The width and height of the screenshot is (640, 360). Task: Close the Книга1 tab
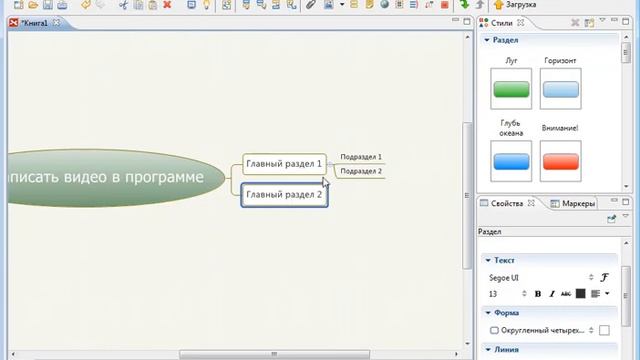56,23
